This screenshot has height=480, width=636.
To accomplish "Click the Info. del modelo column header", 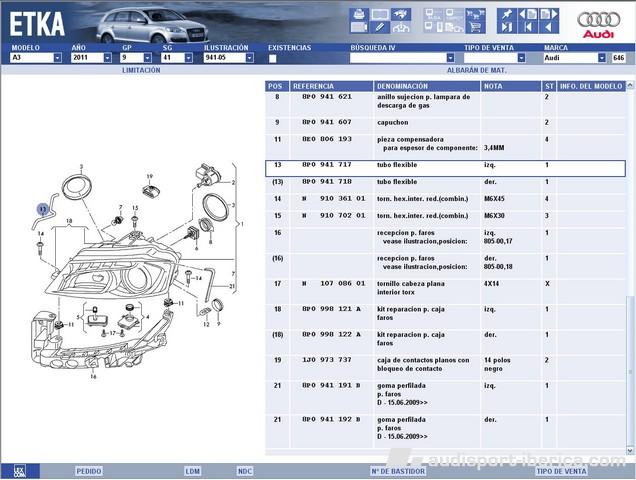I will point(591,86).
